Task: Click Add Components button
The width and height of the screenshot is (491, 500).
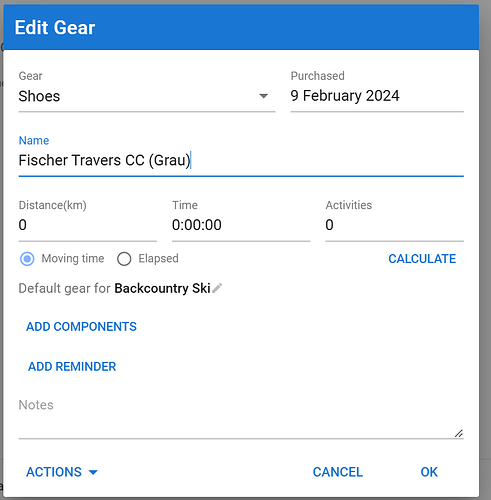Action: click(x=81, y=327)
